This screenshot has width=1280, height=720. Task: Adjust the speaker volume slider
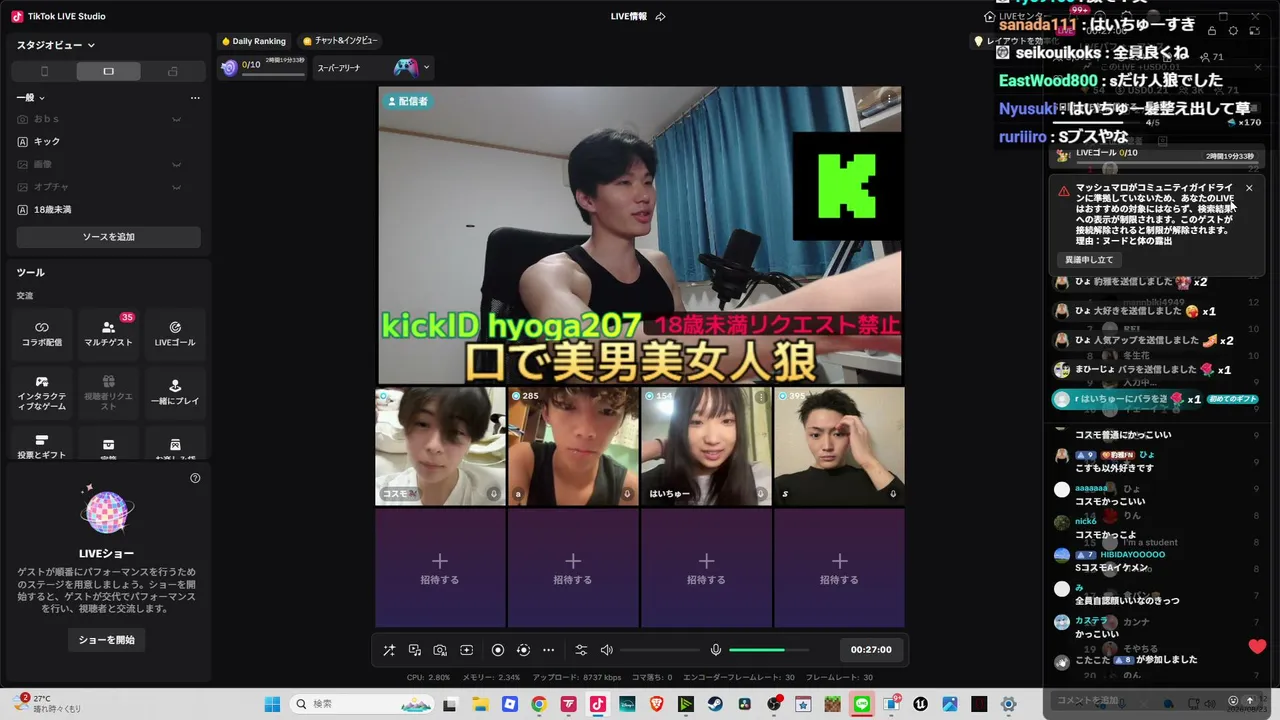[x=659, y=650]
